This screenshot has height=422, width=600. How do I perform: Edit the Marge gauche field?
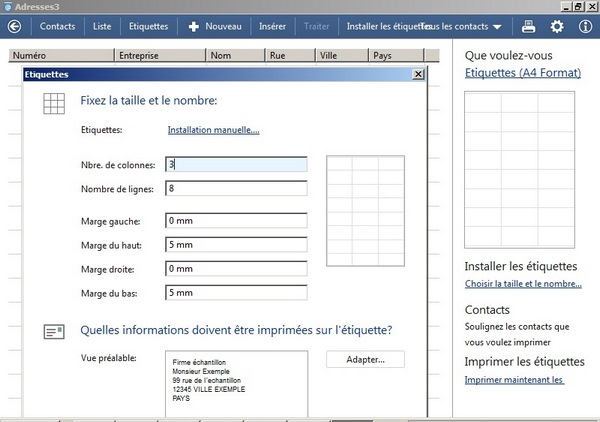tap(236, 221)
